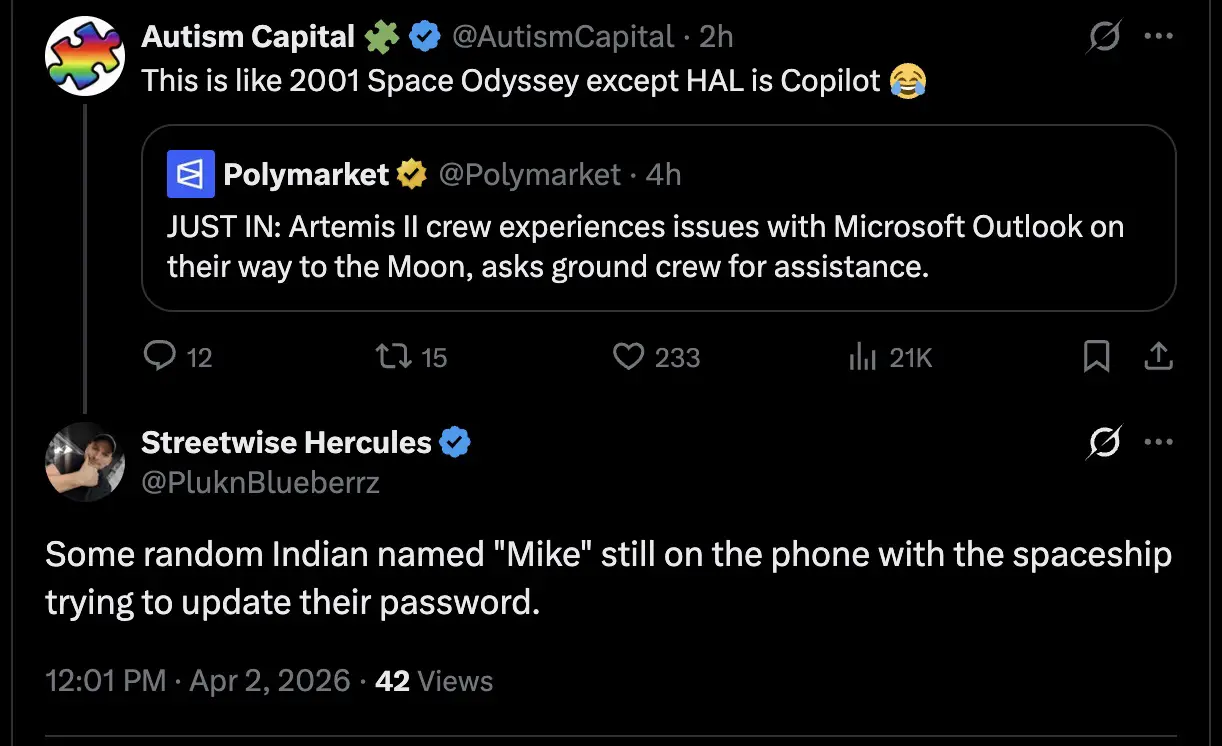Open Streetwise Hercules profile picture
The height and width of the screenshot is (746, 1222).
click(84, 461)
